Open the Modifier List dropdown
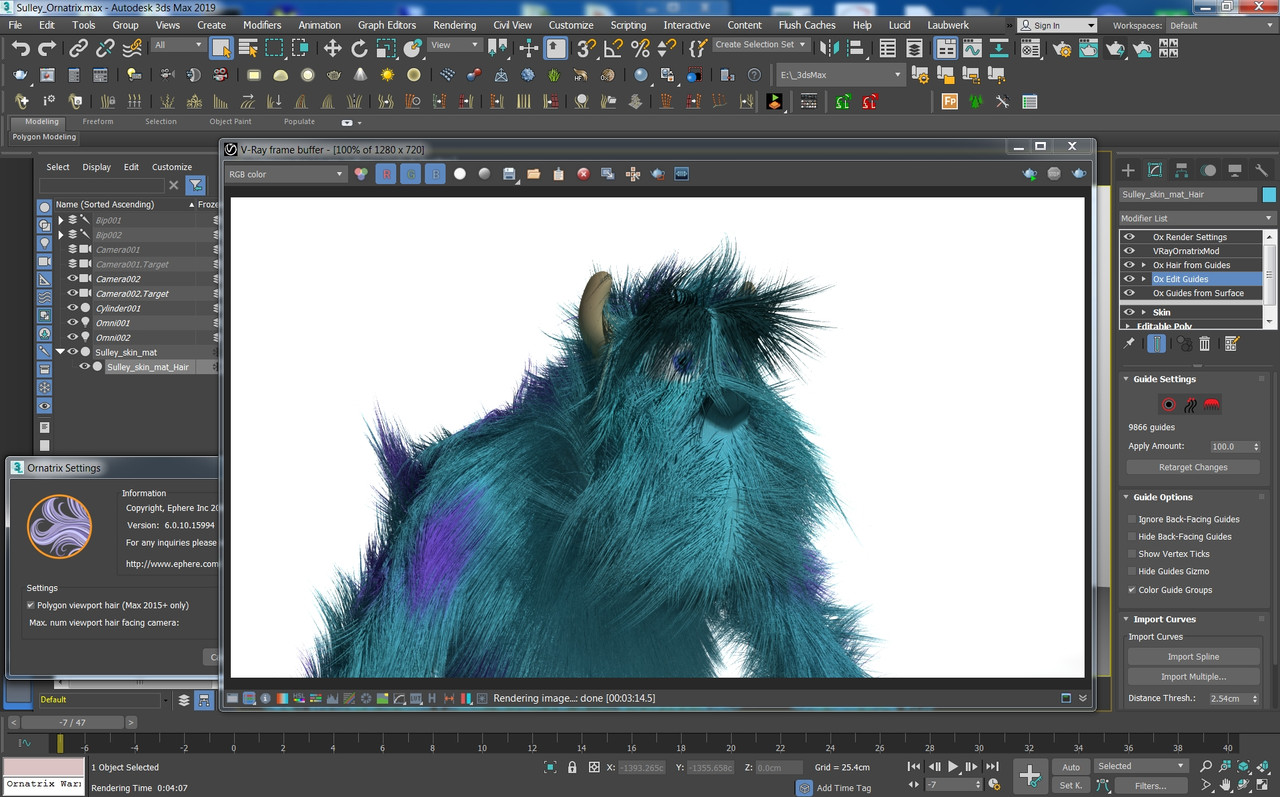Screen dimensions: 1280x797 pyautogui.click(x=1197, y=218)
